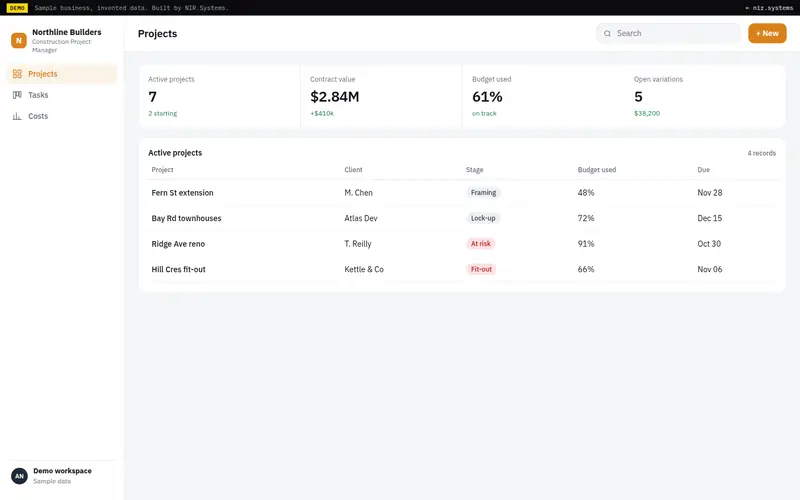
Task: Click the Nov 06 due date
Action: 710,269
